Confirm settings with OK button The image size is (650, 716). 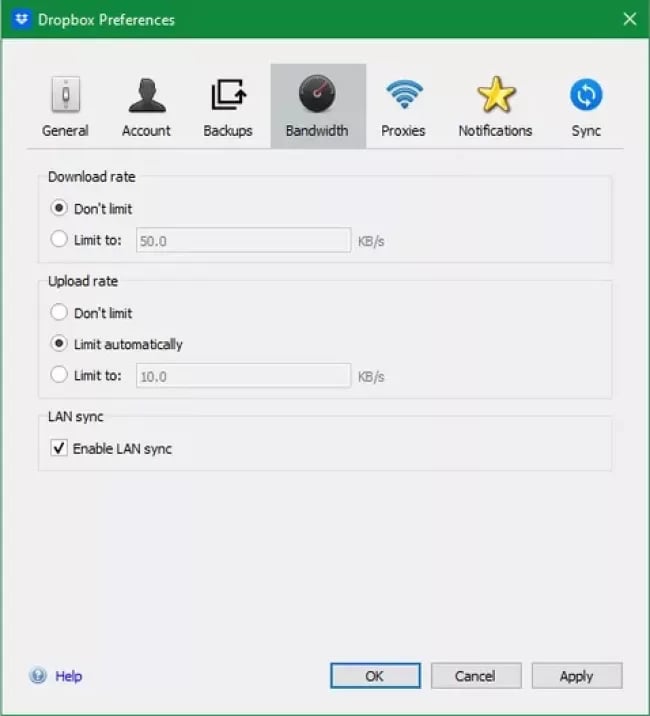[x=375, y=676]
